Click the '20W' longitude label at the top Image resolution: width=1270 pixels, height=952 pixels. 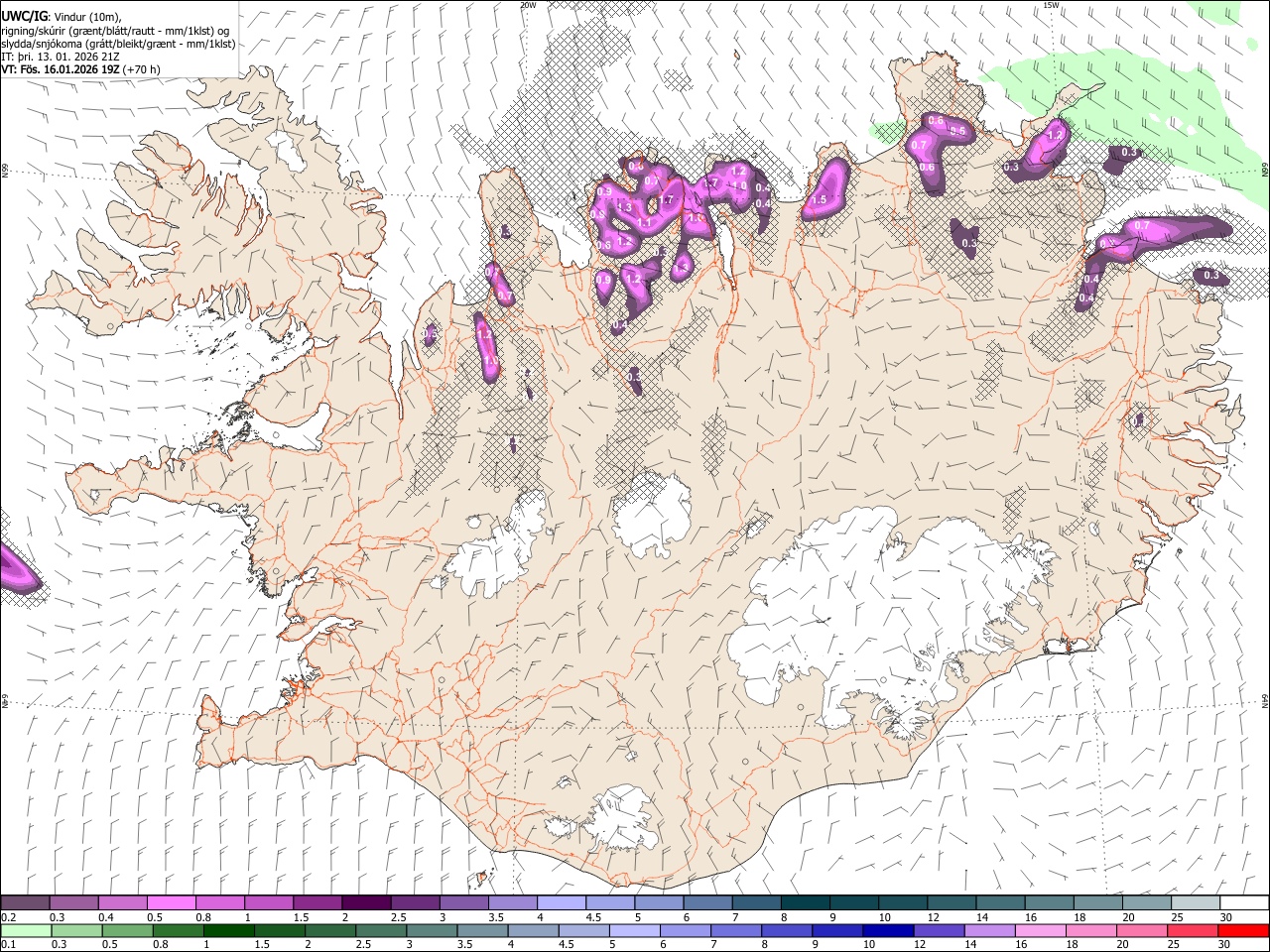[x=528, y=5]
